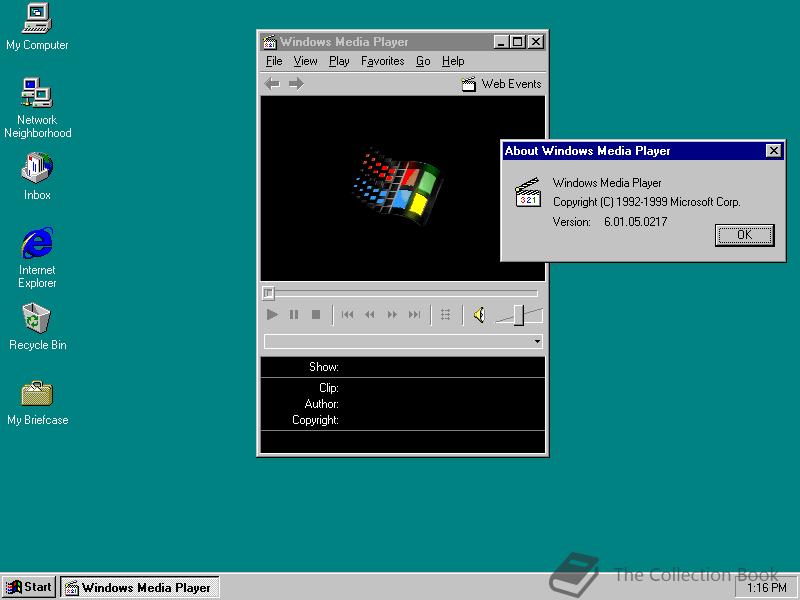The width and height of the screenshot is (800, 600).
Task: Click the Show: label in info panel
Action: pos(323,367)
